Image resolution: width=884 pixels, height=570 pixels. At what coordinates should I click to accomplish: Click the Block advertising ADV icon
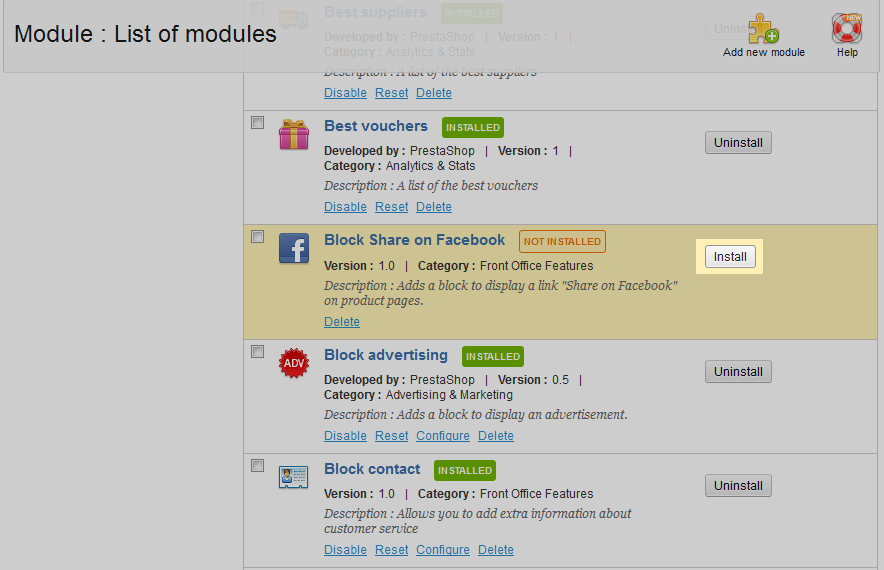pyautogui.click(x=294, y=363)
